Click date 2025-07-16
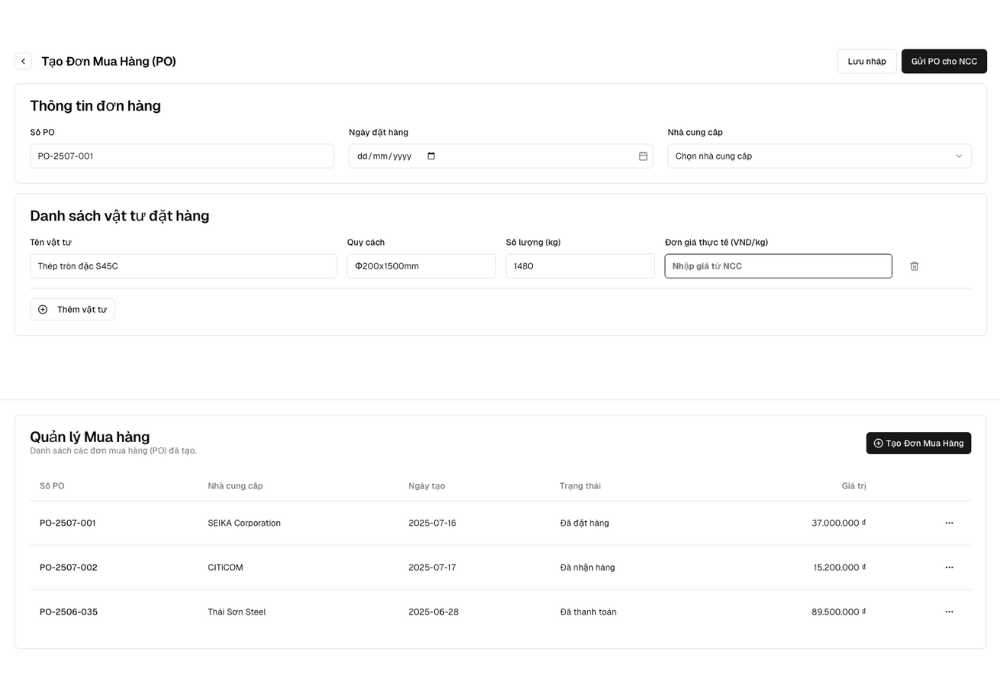 click(432, 523)
